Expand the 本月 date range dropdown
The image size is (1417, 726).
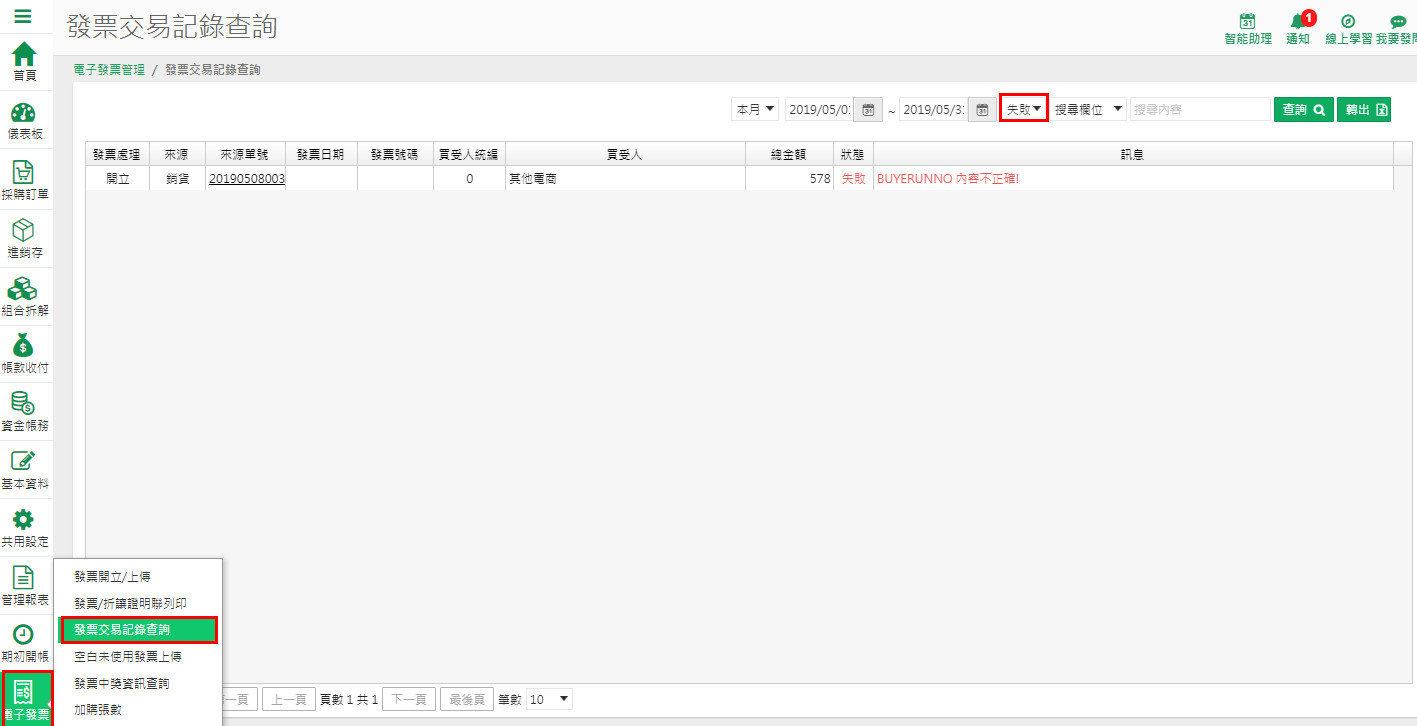[755, 110]
